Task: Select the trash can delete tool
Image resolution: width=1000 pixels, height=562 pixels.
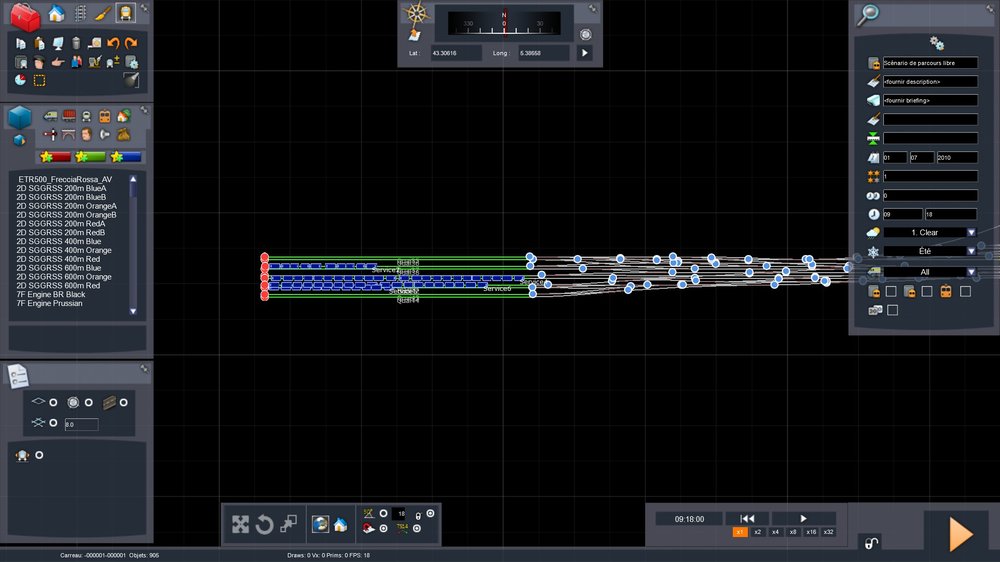Action: (x=75, y=43)
